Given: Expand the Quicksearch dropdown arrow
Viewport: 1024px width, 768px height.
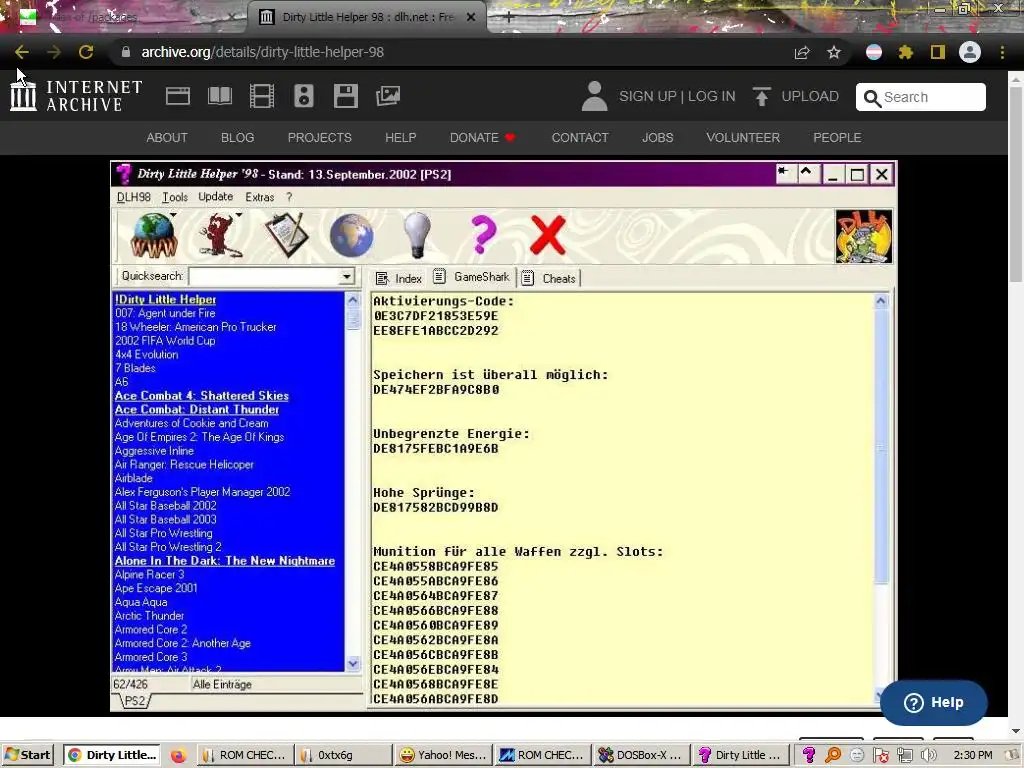Looking at the screenshot, I should pos(347,277).
